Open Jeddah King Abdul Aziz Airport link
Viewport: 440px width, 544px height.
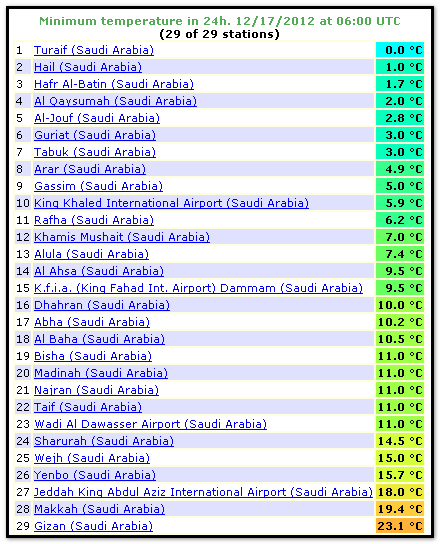[203, 492]
